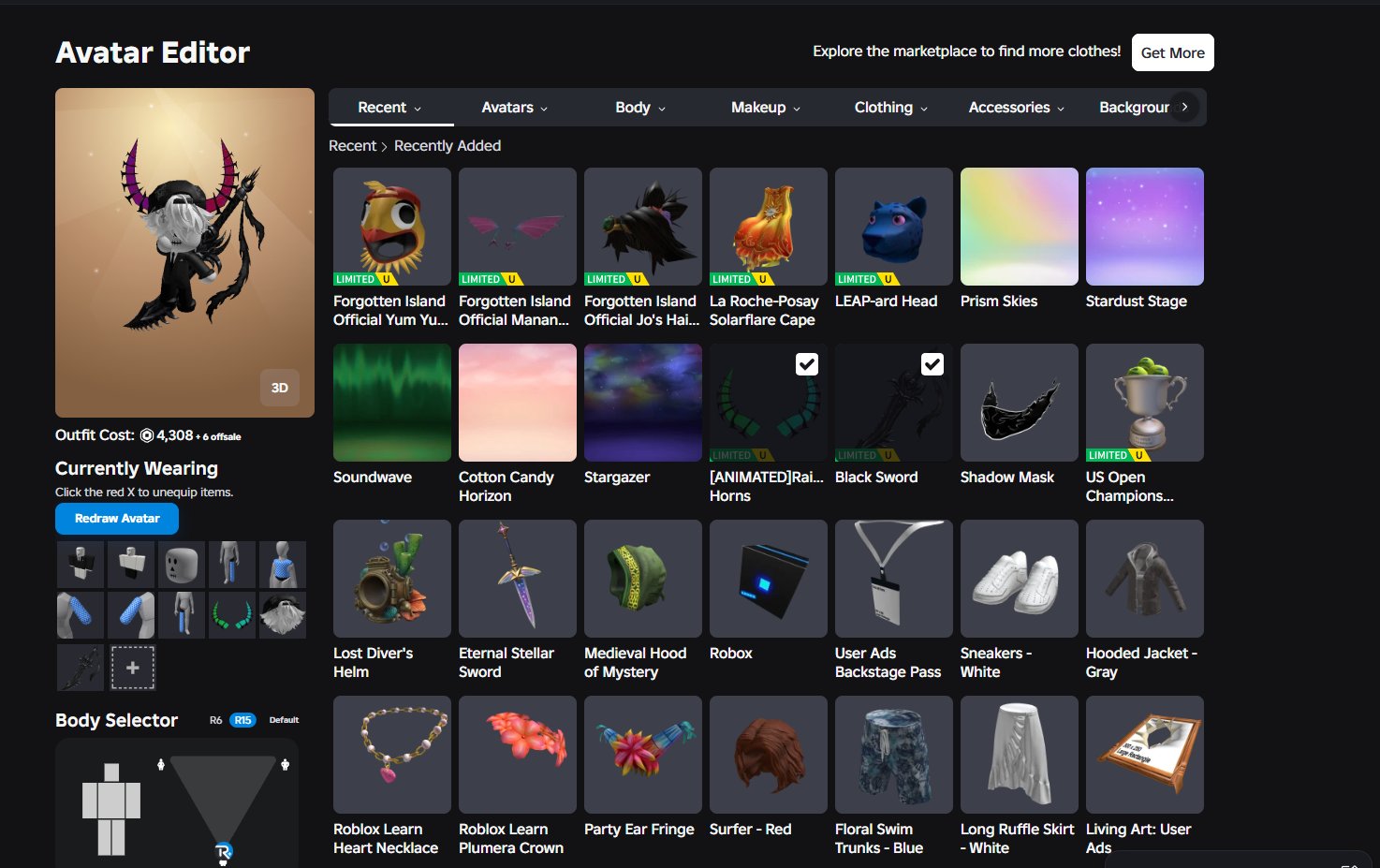Uncheck the Black Sword item checkbox
The image size is (1380, 868).
point(932,364)
